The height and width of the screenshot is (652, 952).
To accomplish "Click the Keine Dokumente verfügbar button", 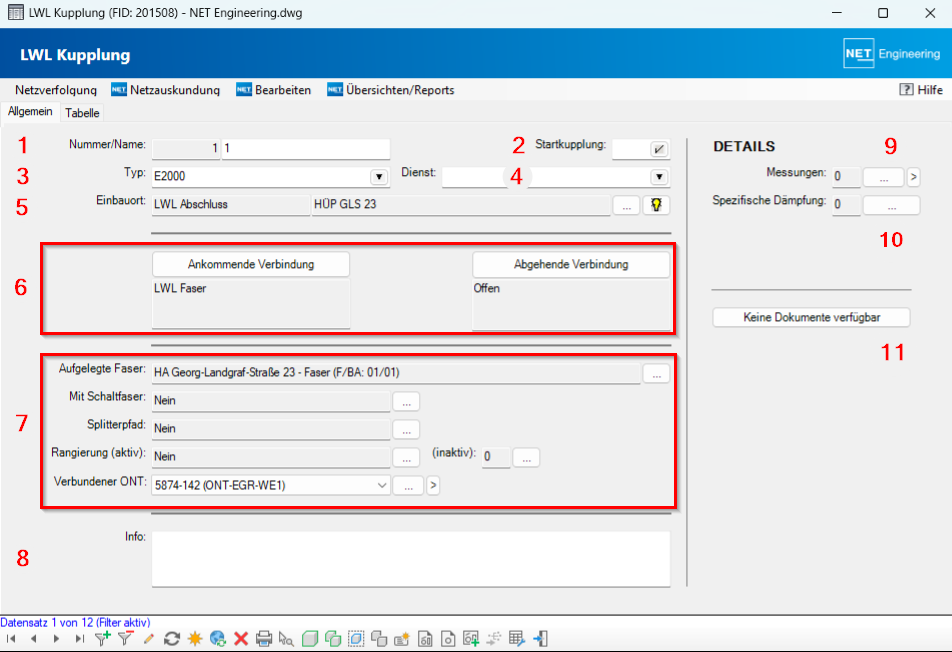I will (811, 317).
